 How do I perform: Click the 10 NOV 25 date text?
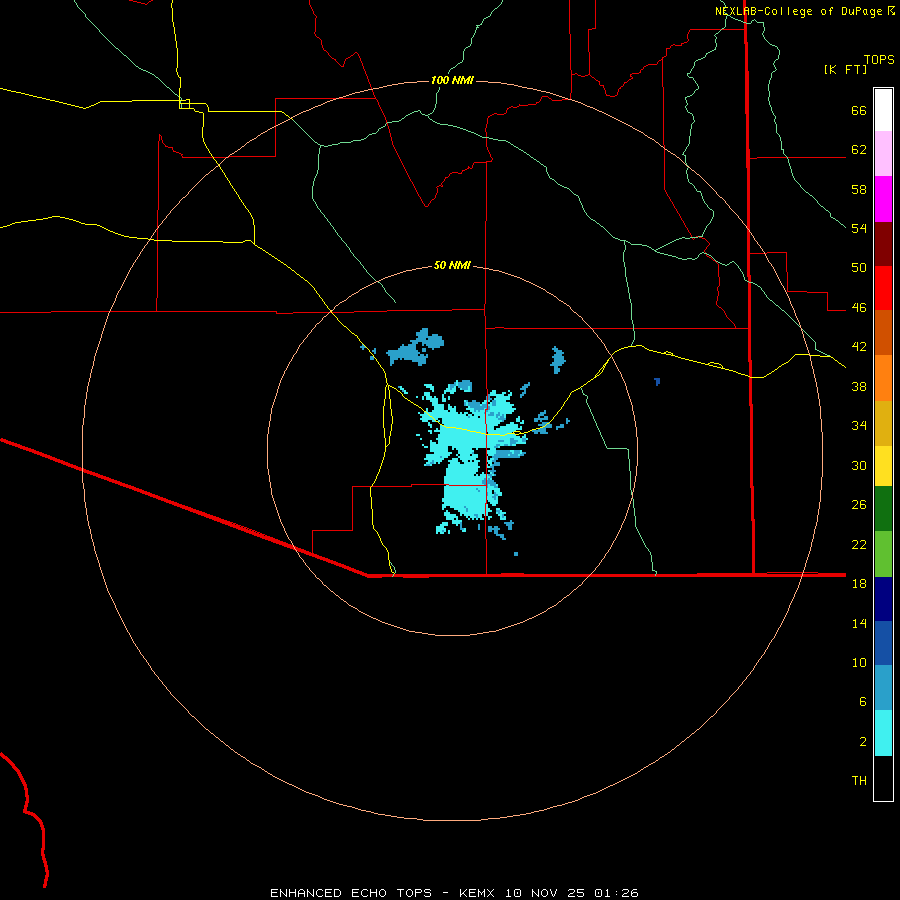547,893
